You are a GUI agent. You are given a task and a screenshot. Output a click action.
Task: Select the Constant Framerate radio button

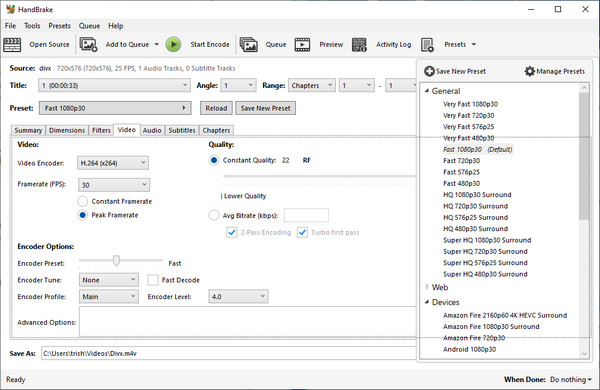pyautogui.click(x=83, y=201)
